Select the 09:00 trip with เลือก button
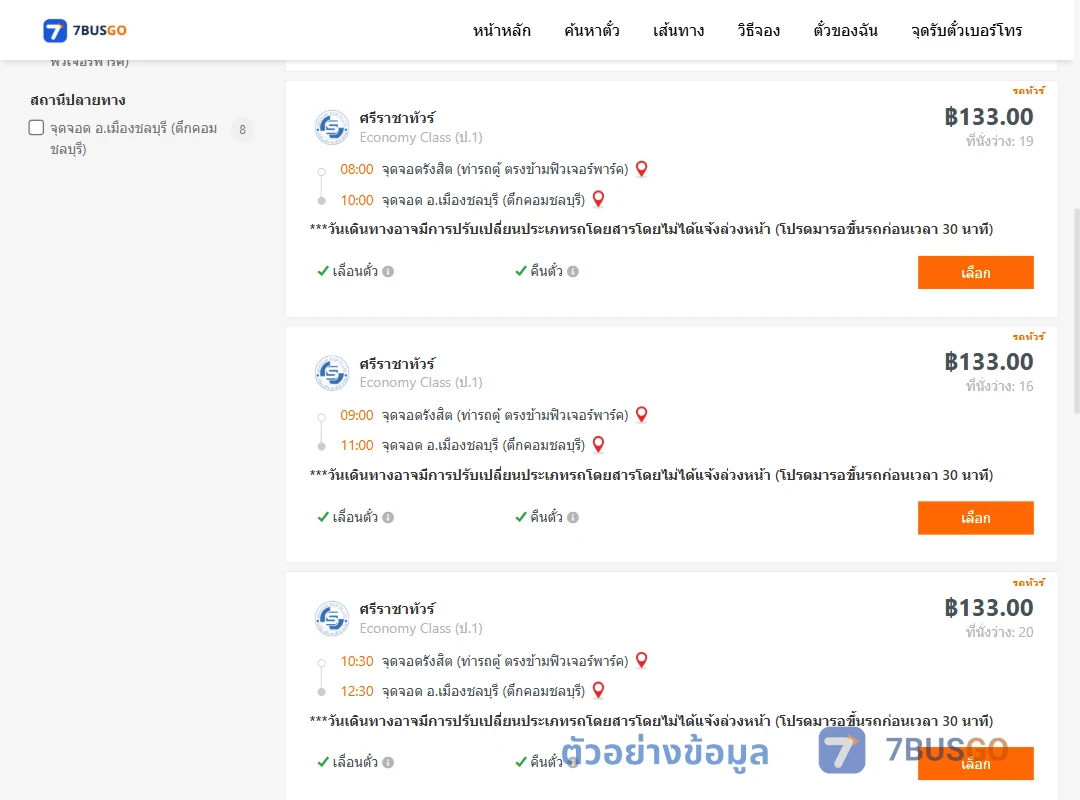This screenshot has height=800, width=1080. (975, 518)
